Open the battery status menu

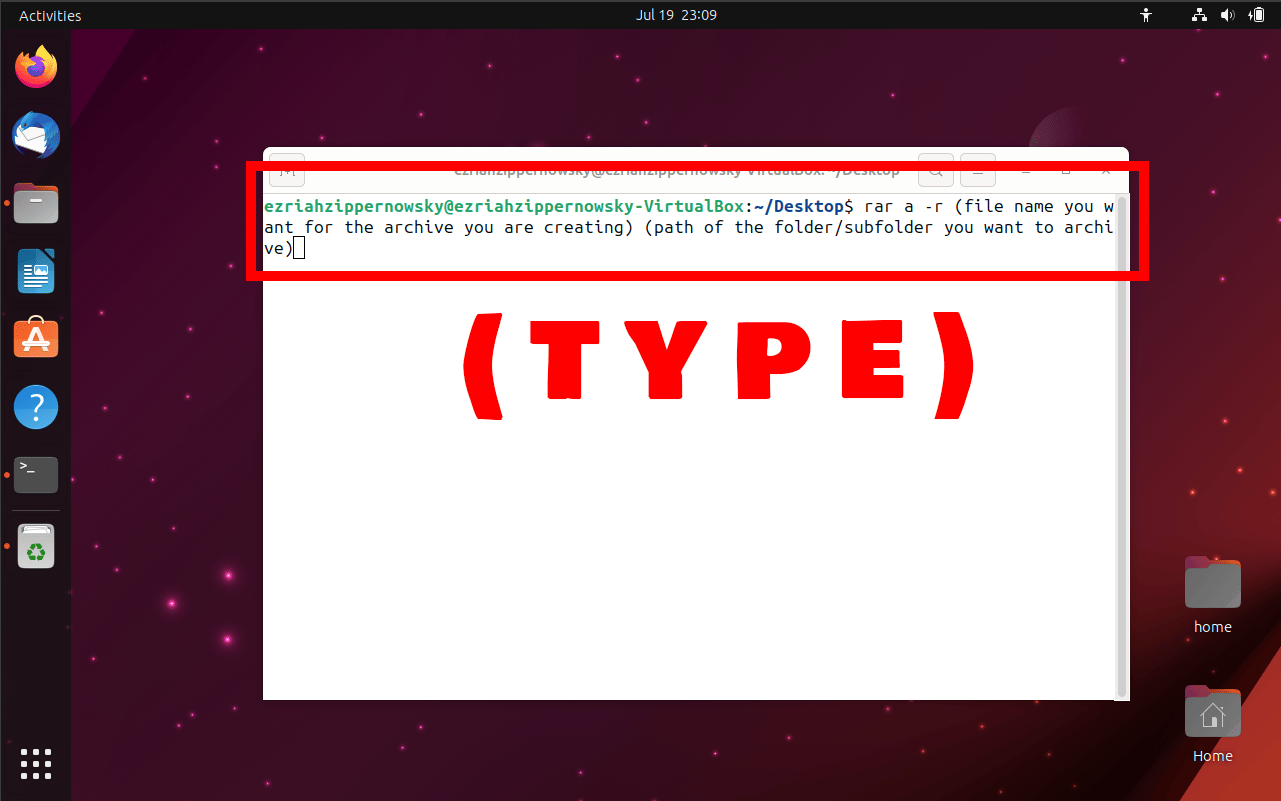pos(1257,15)
